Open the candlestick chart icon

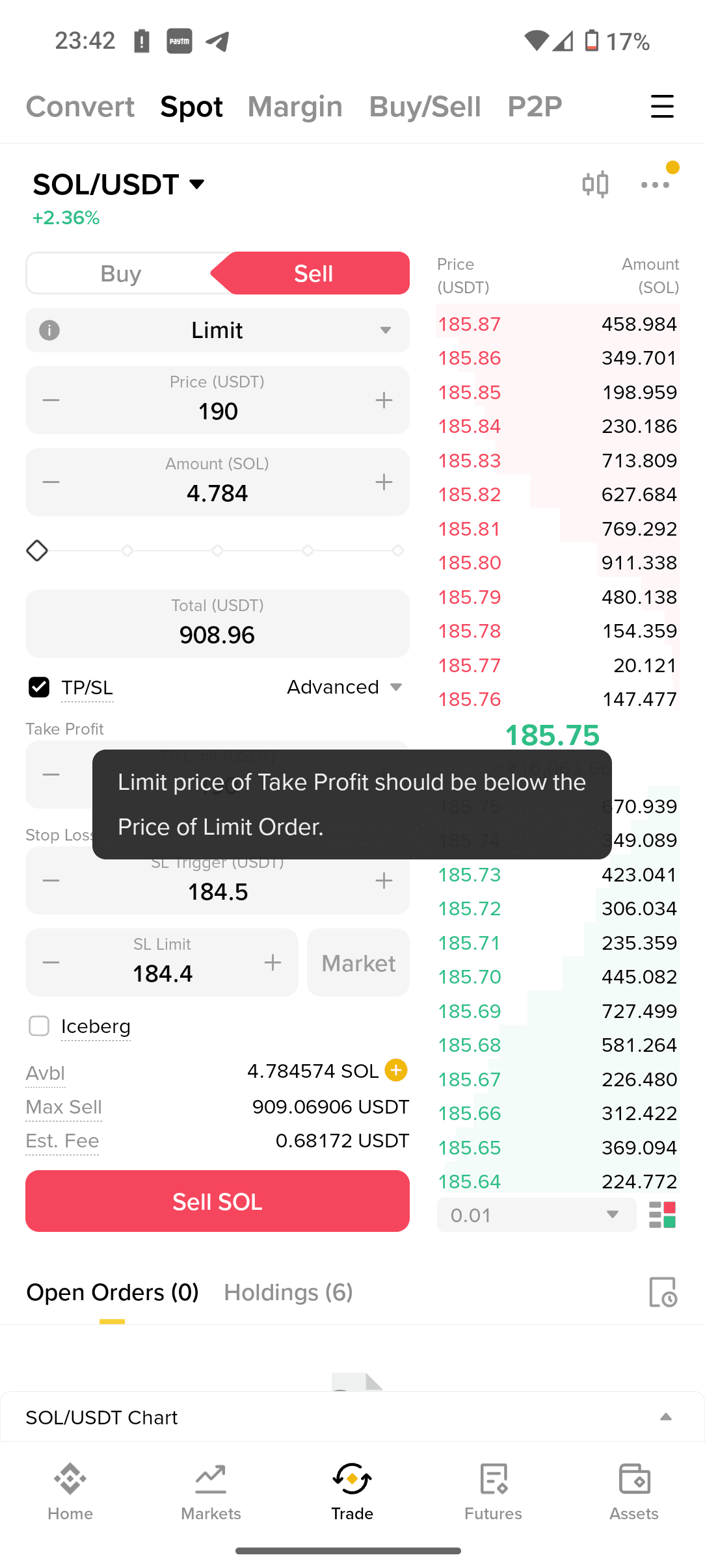point(595,185)
